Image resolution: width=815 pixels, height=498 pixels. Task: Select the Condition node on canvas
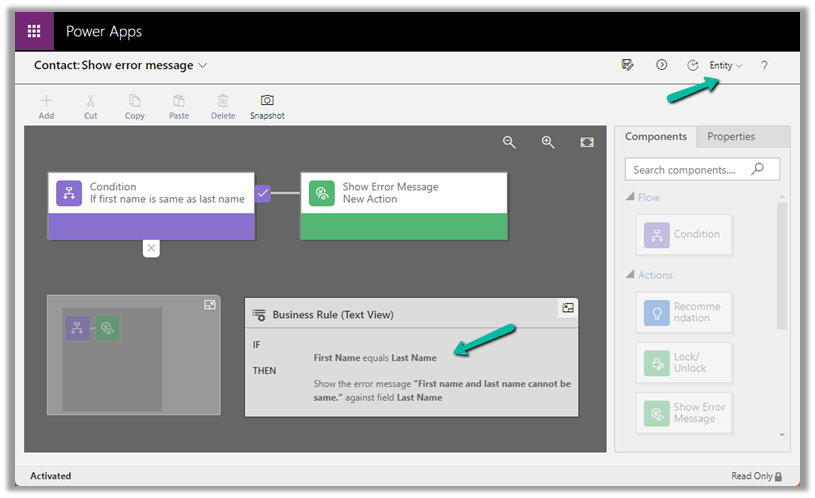[151, 193]
